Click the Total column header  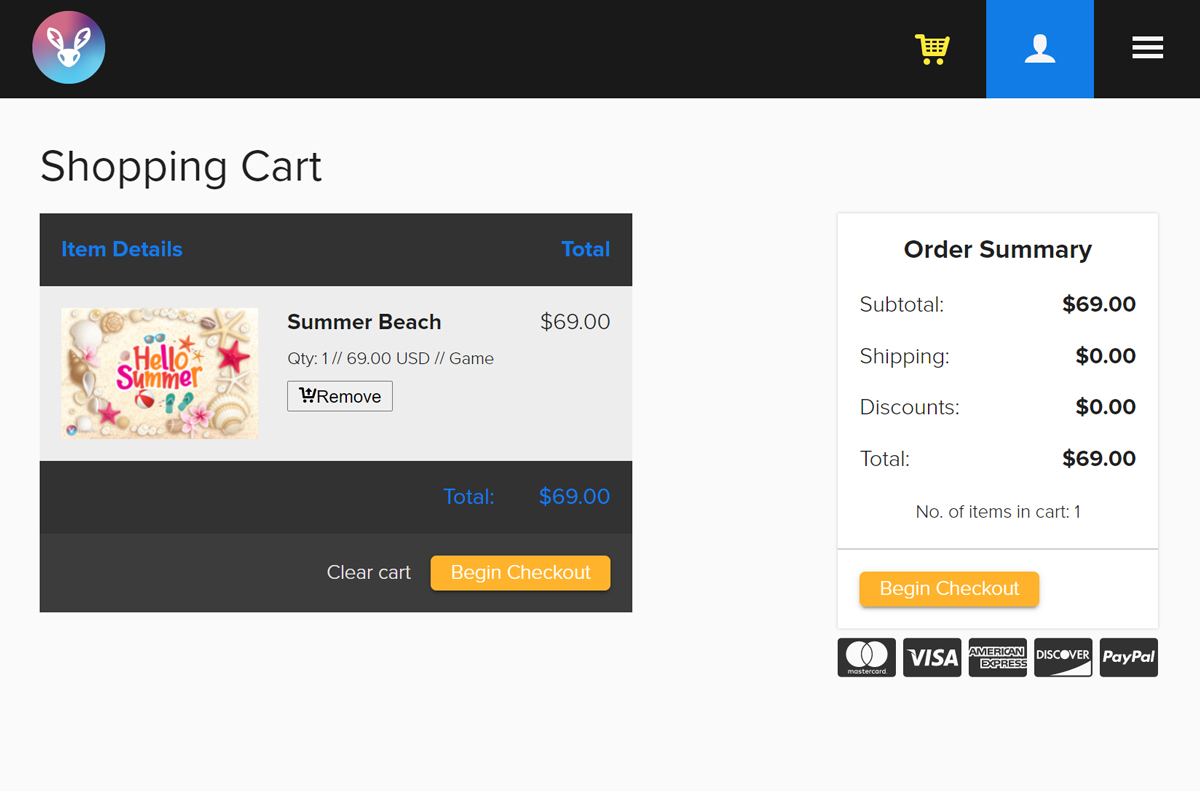[586, 249]
